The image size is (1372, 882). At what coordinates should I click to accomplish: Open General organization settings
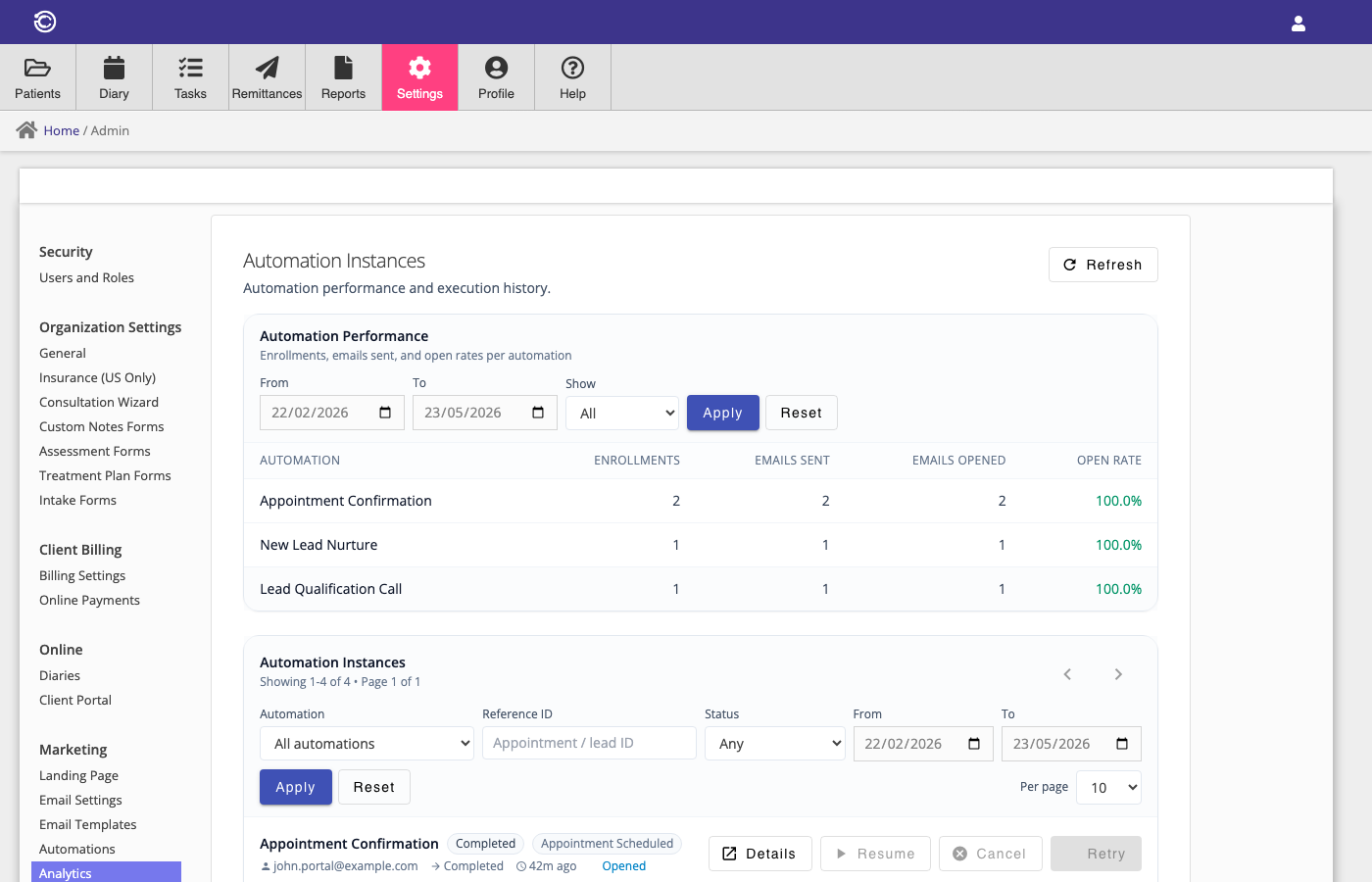click(x=63, y=353)
